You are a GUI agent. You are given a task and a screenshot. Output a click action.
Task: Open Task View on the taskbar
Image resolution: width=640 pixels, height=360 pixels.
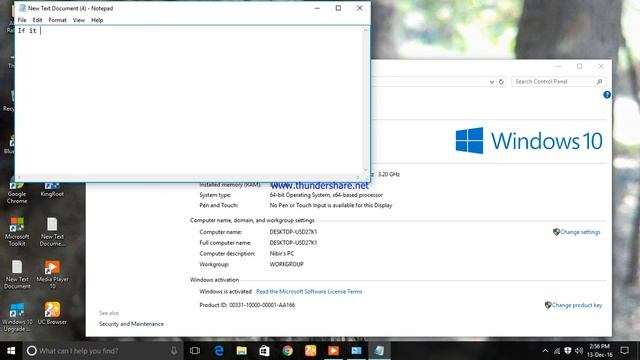click(195, 351)
